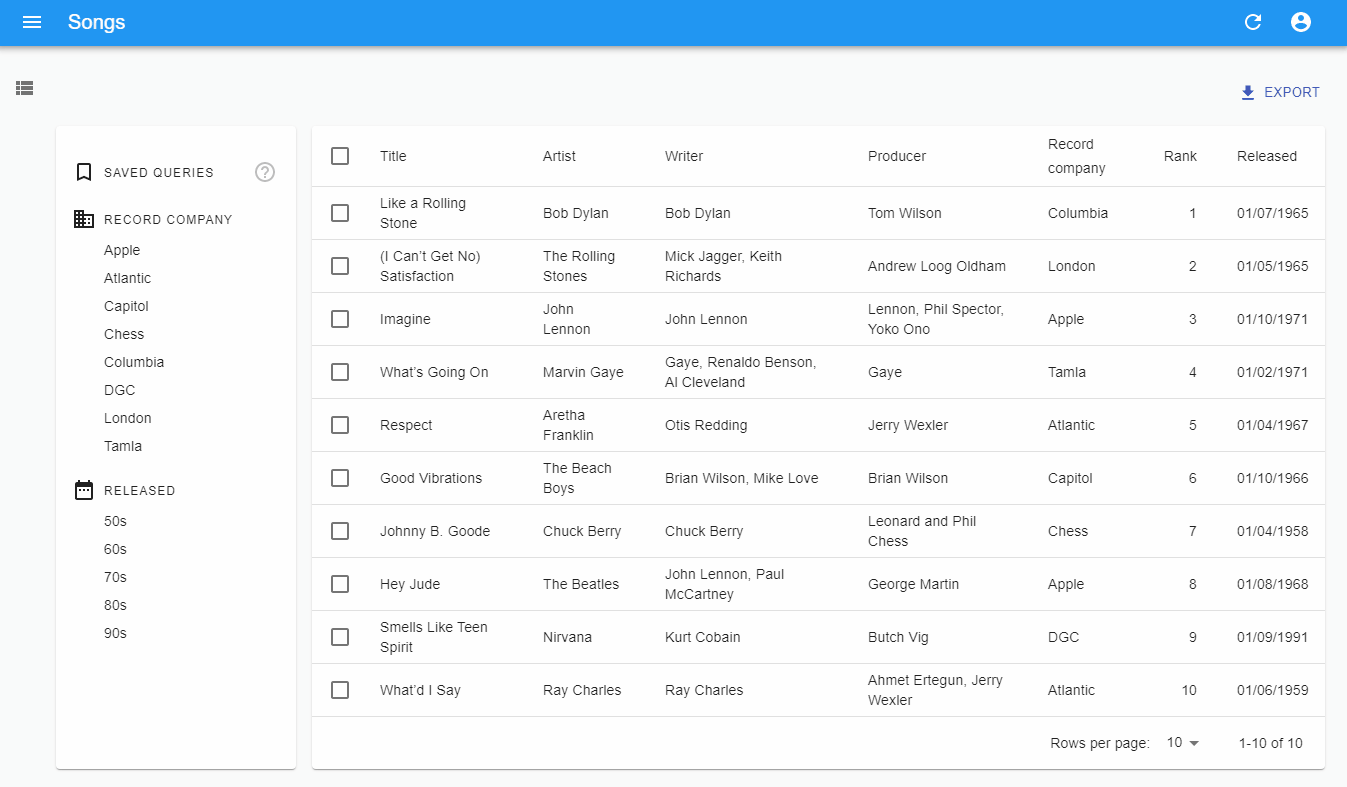Filter songs by 60s decade

tap(113, 548)
